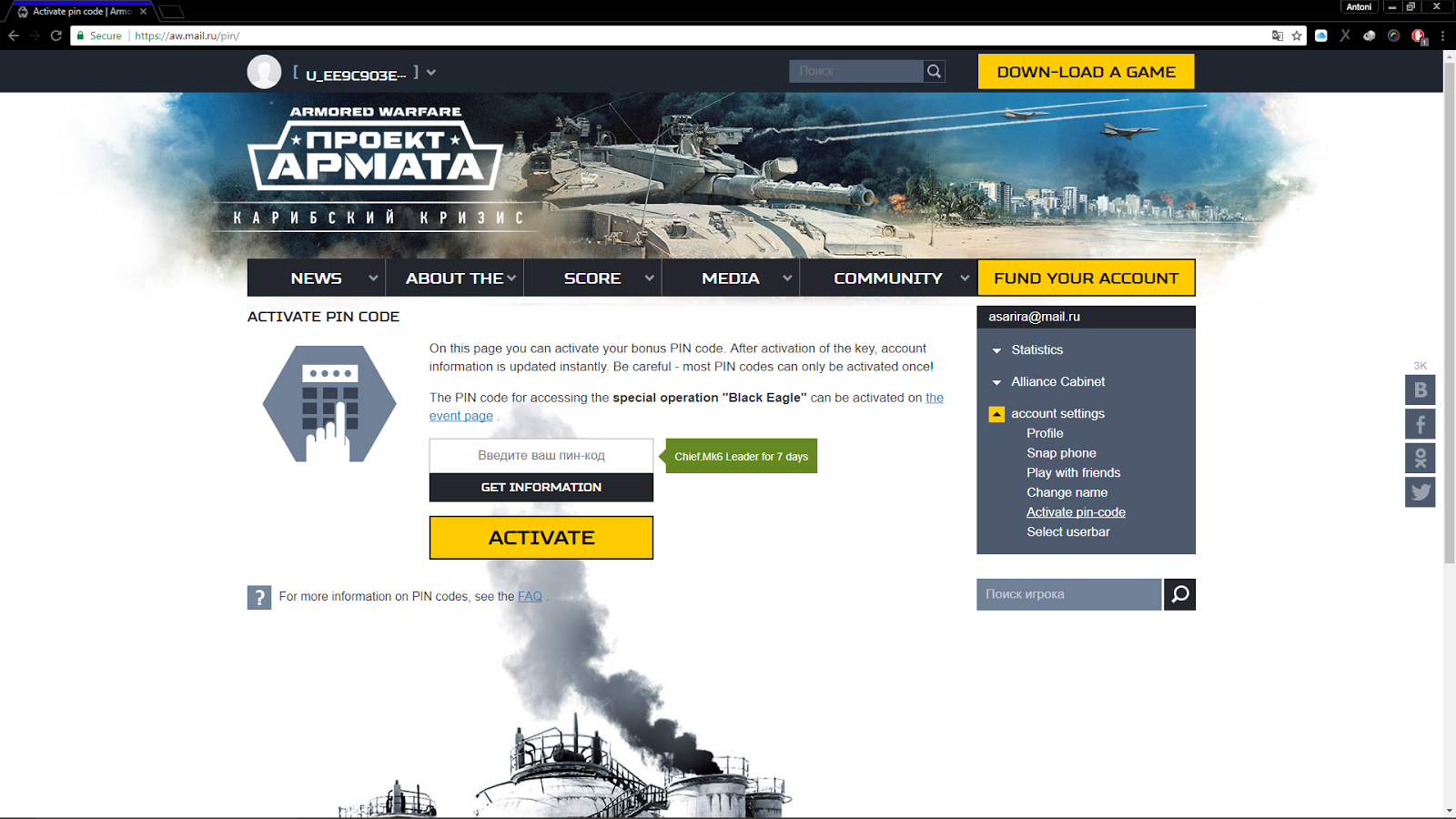Open the MEDIA menu

tap(731, 278)
